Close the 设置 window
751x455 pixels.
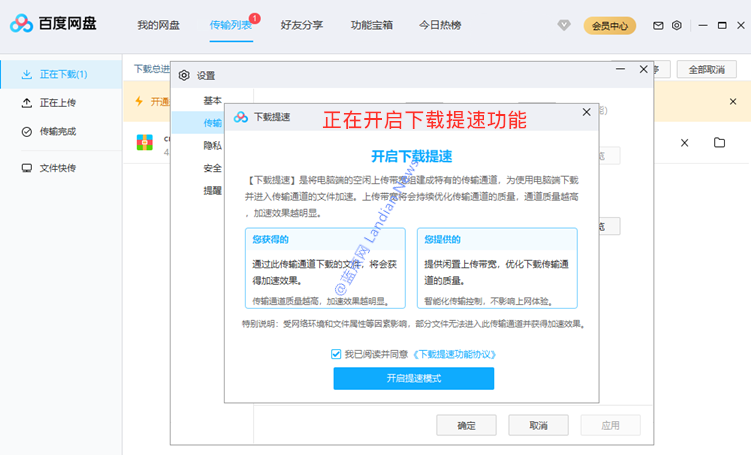pos(643,69)
